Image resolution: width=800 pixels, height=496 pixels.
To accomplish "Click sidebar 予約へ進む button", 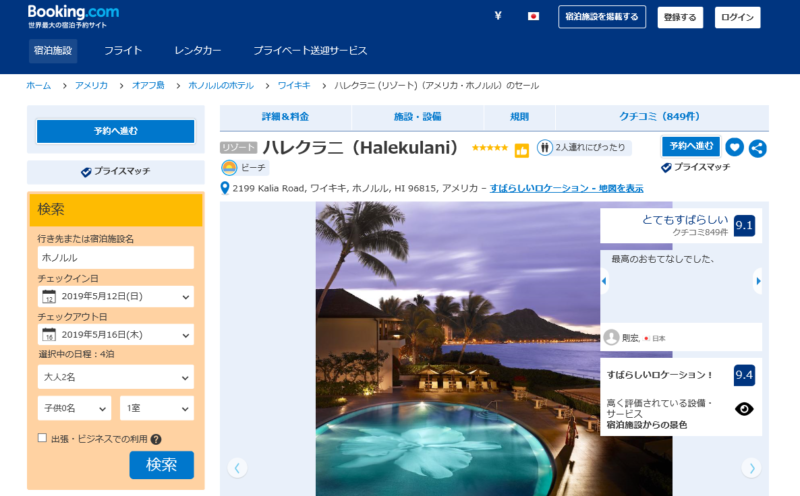I will pos(116,131).
